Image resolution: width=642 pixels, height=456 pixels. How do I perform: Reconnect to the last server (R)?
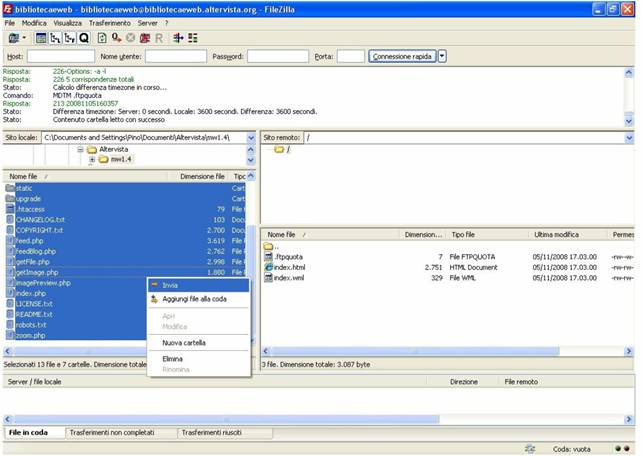(159, 38)
